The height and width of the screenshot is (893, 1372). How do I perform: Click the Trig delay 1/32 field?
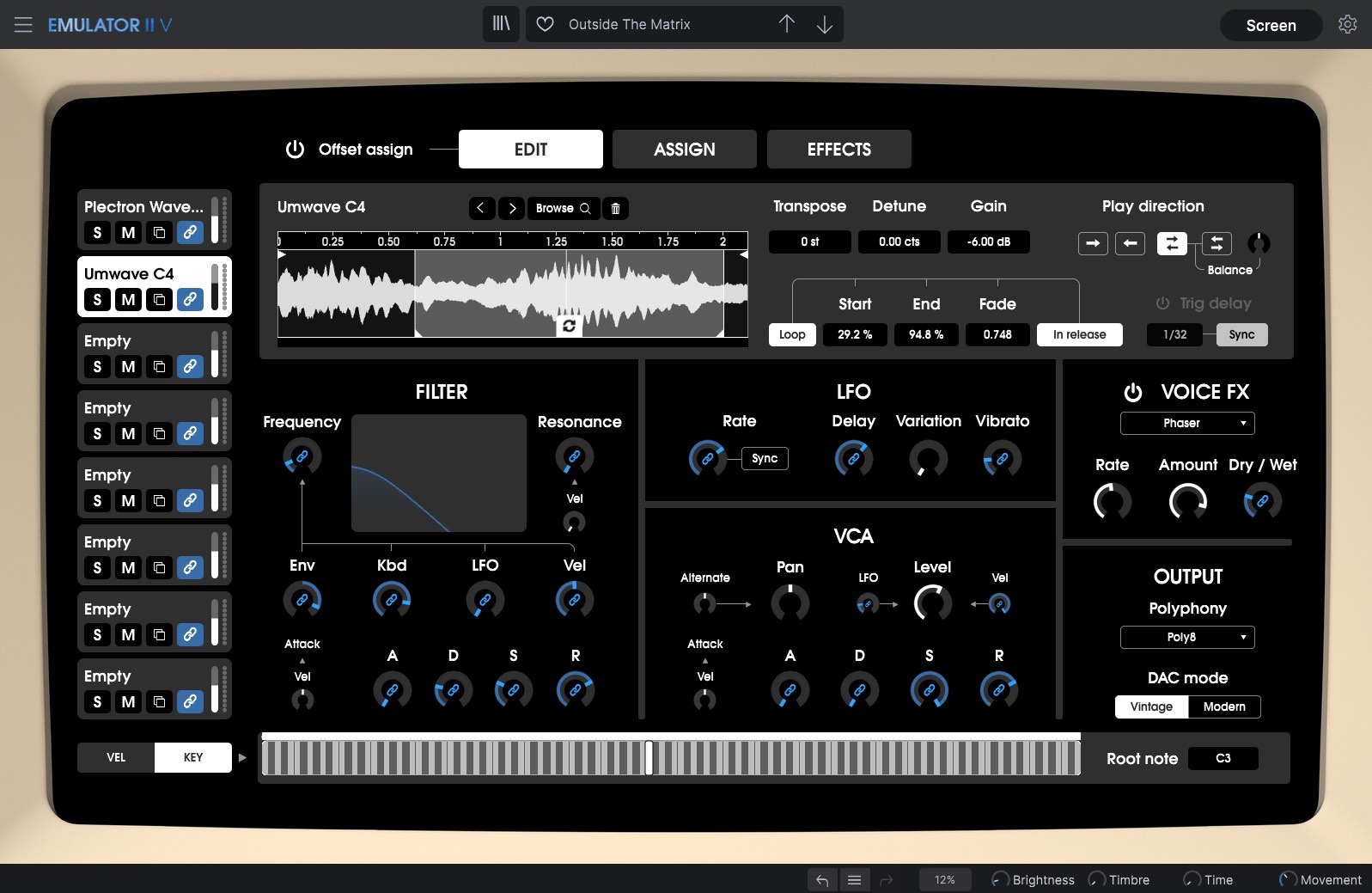click(x=1175, y=334)
